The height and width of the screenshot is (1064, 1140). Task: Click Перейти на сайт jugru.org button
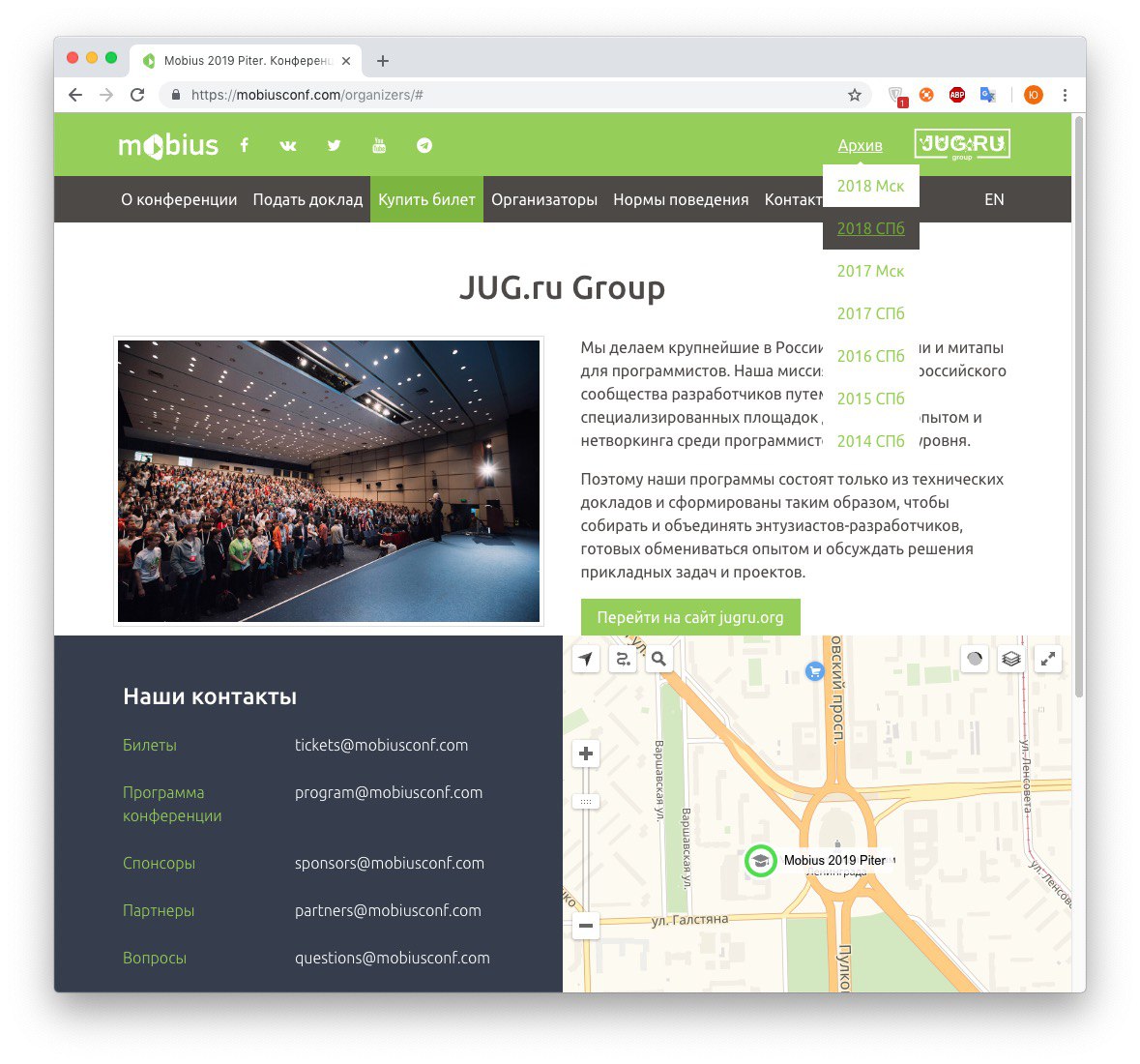click(690, 617)
